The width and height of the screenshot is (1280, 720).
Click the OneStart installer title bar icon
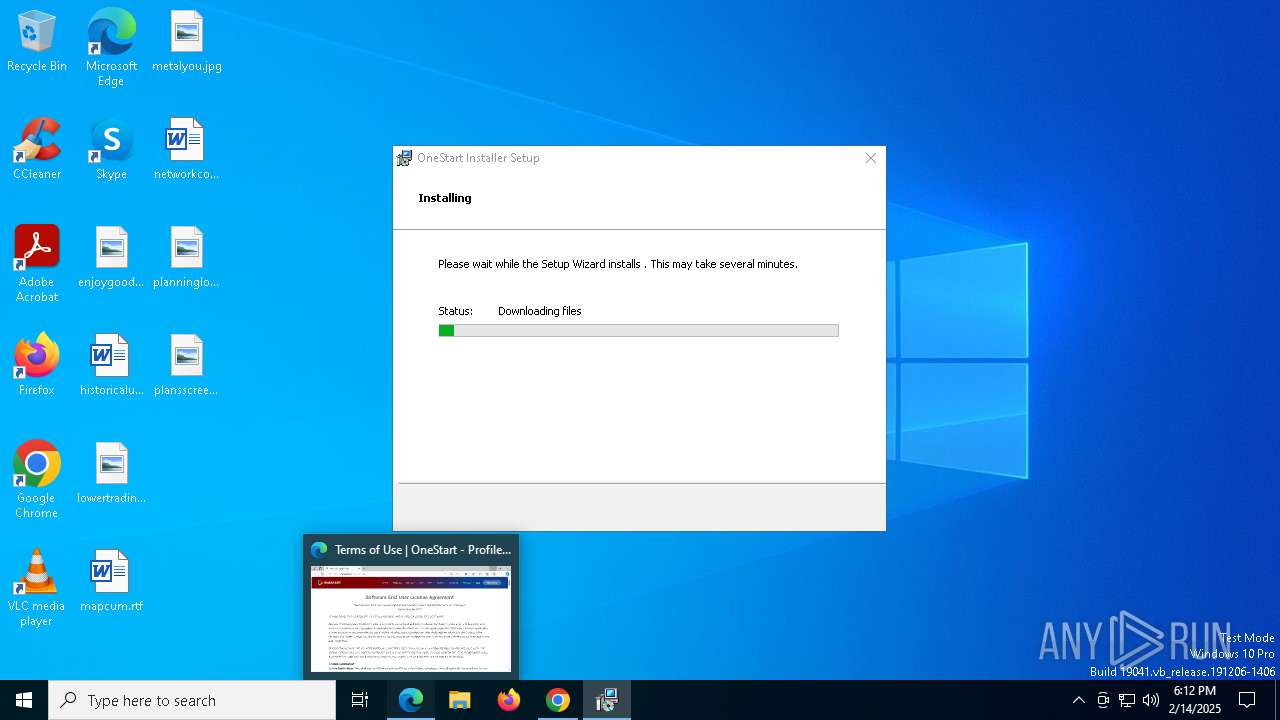(404, 158)
